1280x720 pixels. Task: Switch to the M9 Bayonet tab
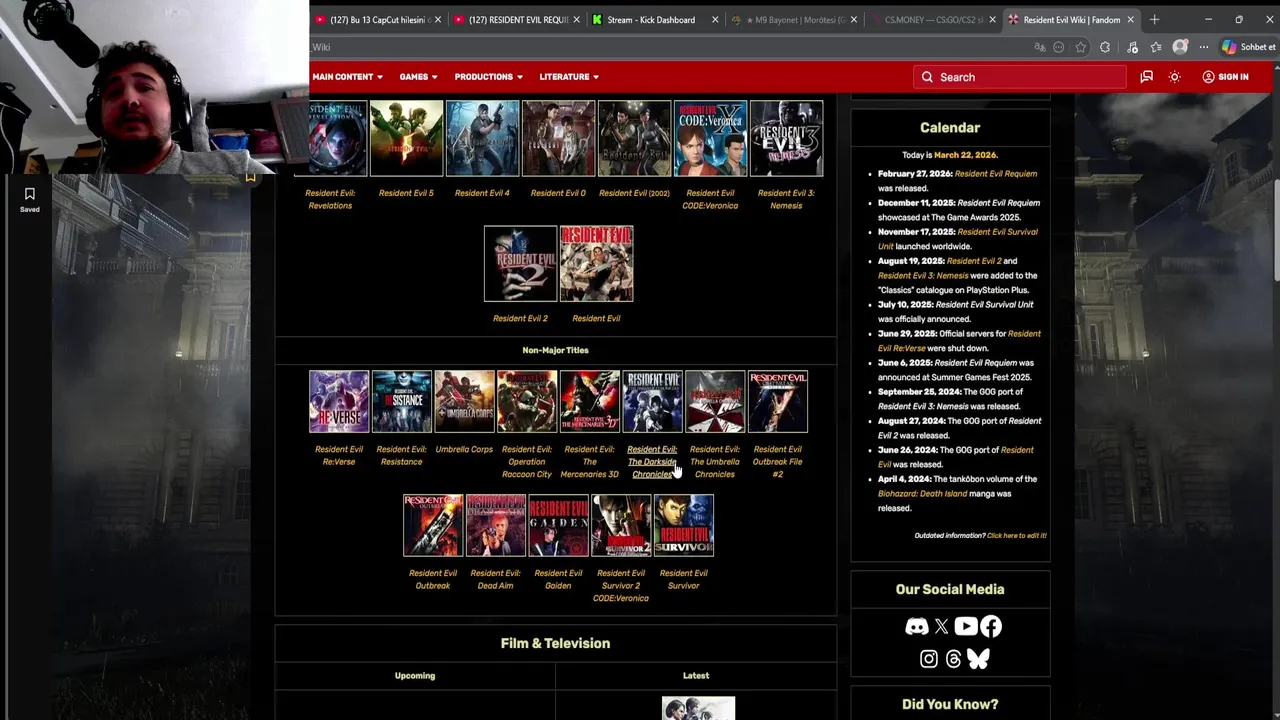click(x=793, y=19)
